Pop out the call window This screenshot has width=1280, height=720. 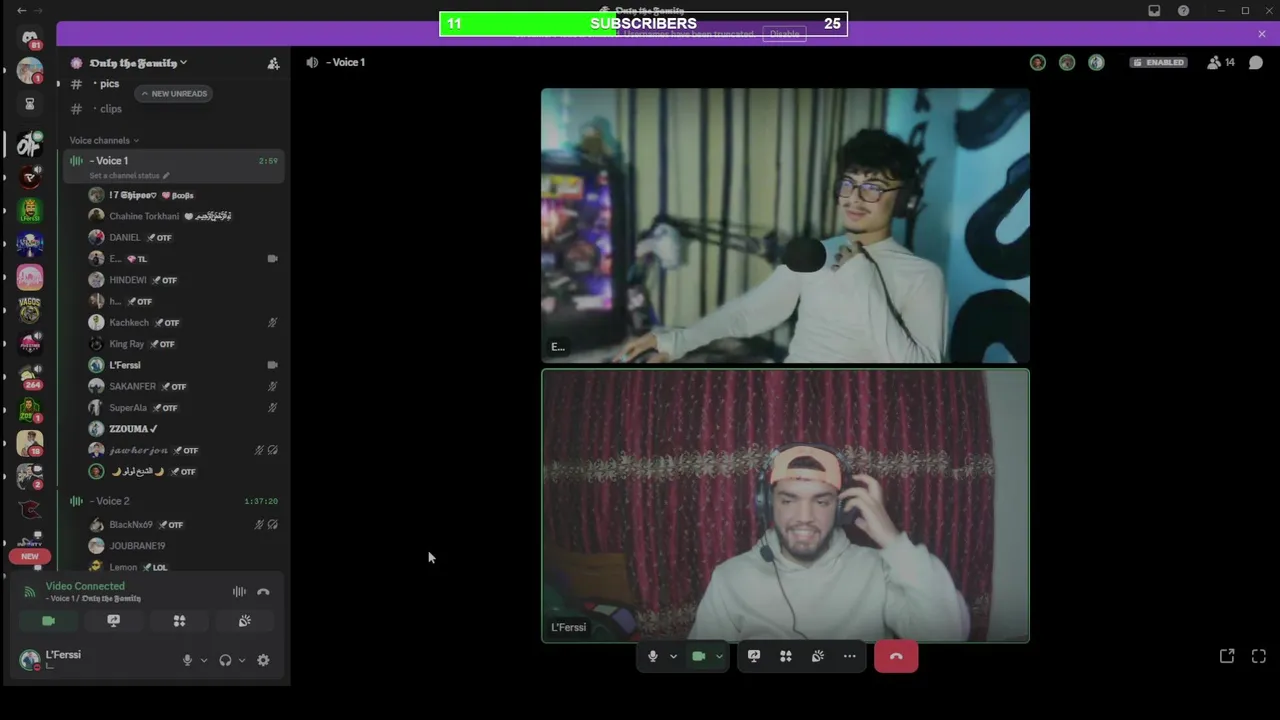click(x=1227, y=656)
